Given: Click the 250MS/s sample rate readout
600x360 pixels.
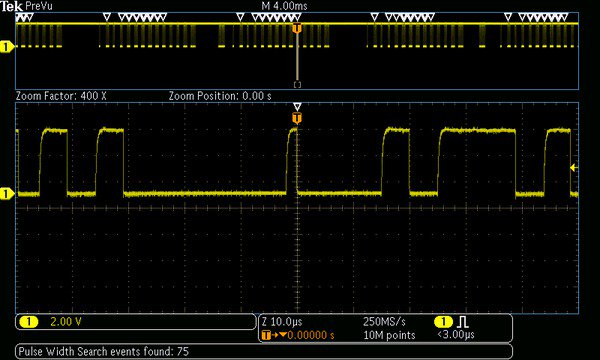Looking at the screenshot, I should tap(384, 322).
